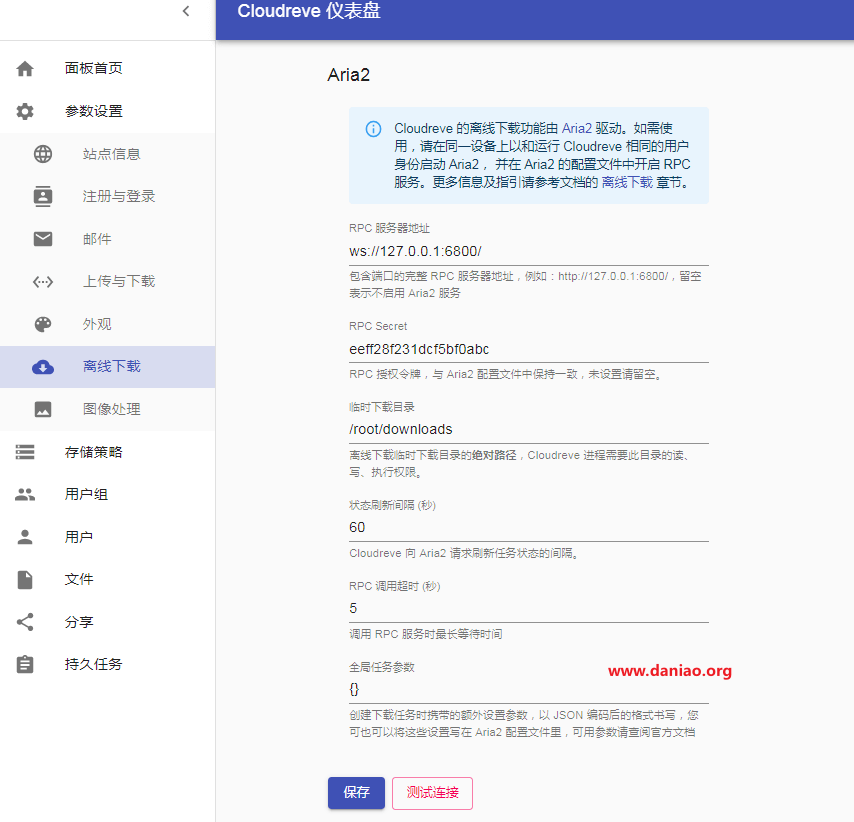Open the 用户组 menu item

86,494
